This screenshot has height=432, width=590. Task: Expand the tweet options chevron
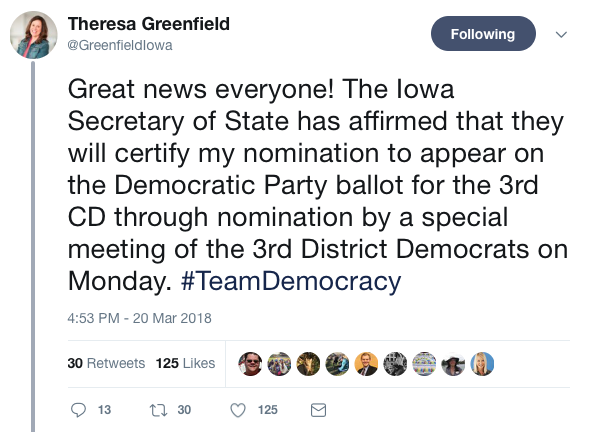pyautogui.click(x=561, y=35)
